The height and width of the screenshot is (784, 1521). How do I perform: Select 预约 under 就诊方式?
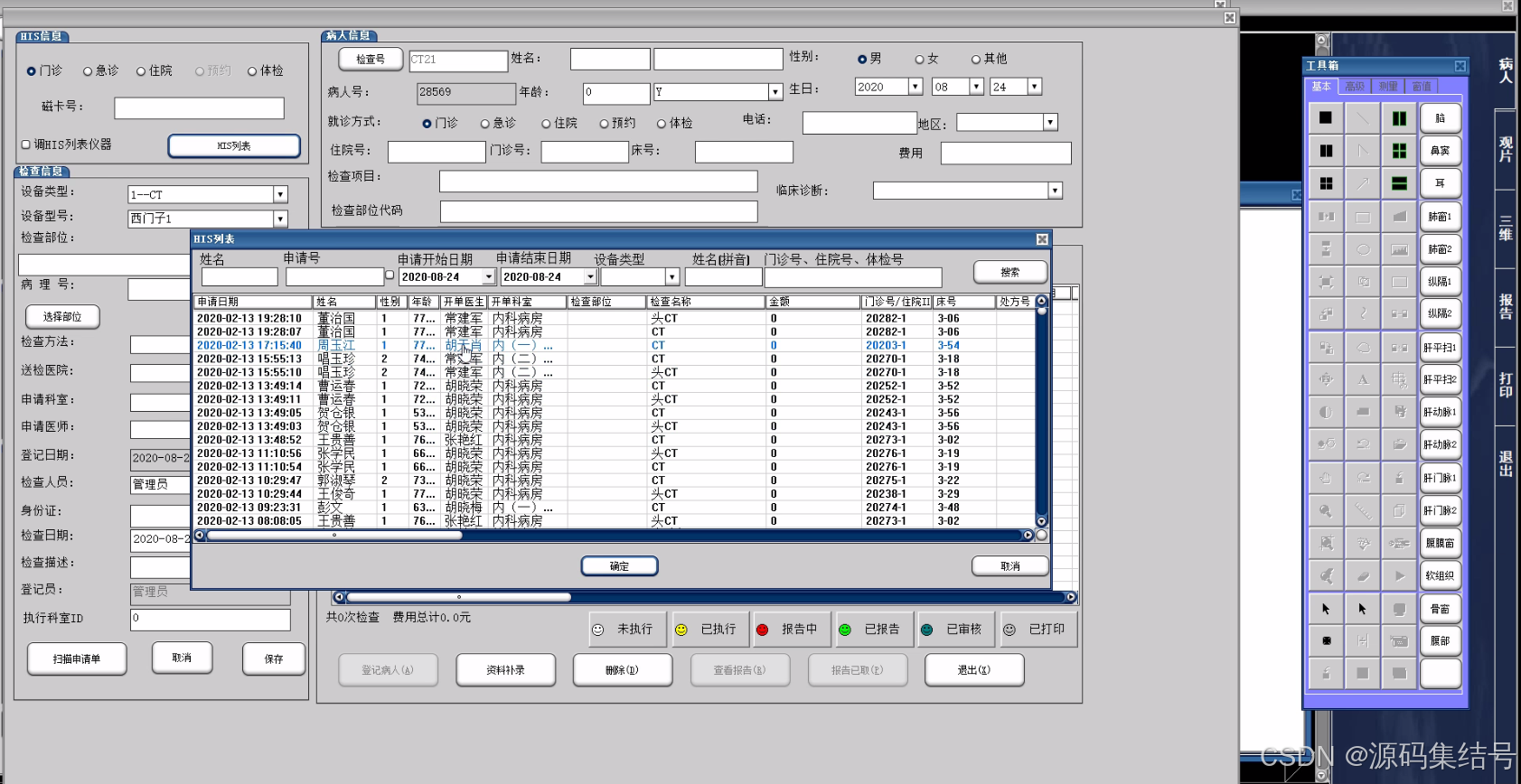(x=604, y=124)
